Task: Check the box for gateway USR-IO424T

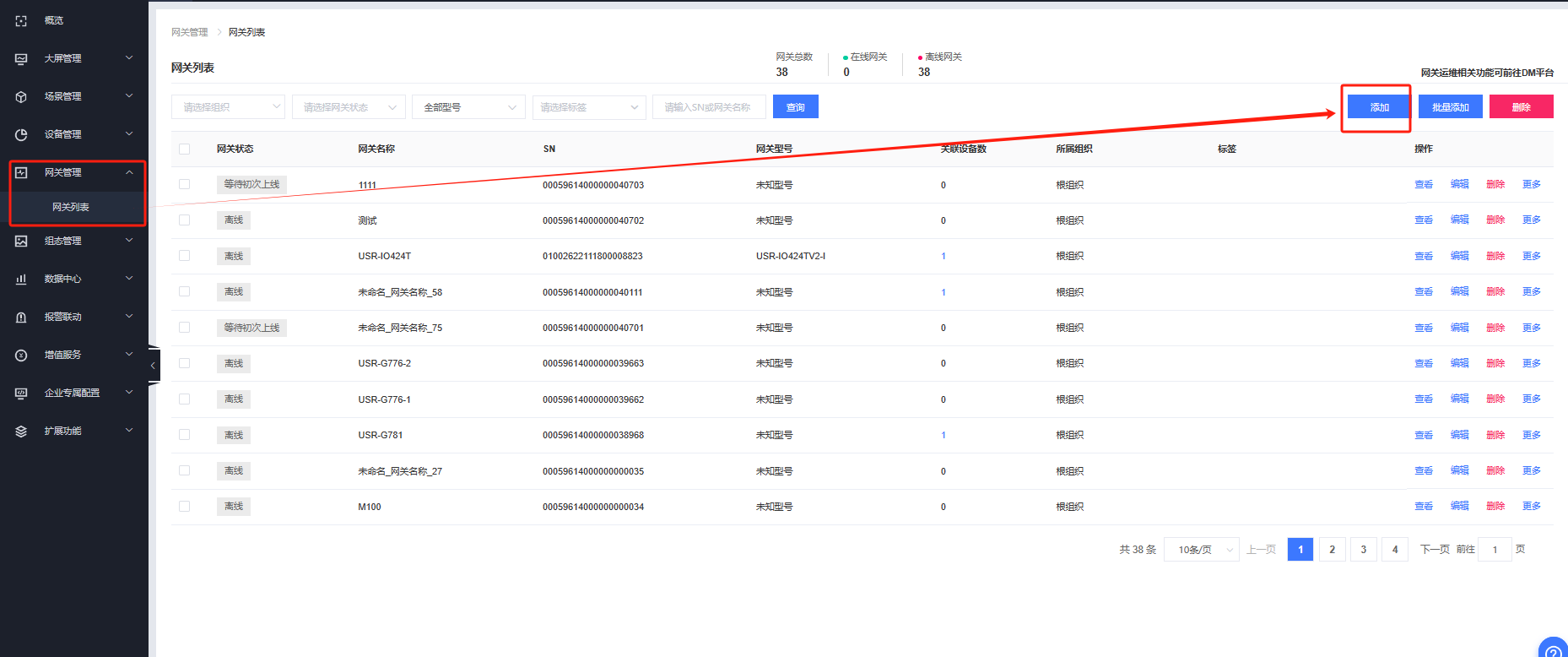Action: (x=185, y=256)
